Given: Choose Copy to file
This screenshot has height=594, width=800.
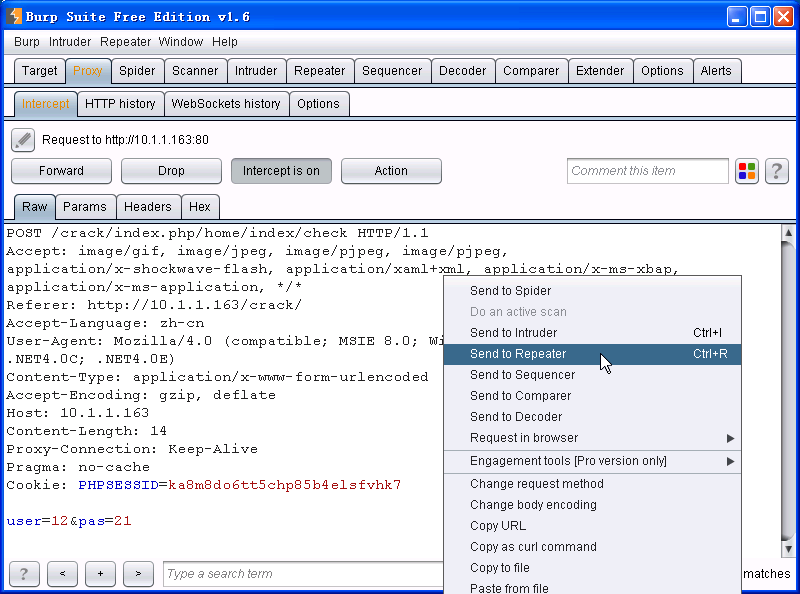Looking at the screenshot, I should [592, 568].
